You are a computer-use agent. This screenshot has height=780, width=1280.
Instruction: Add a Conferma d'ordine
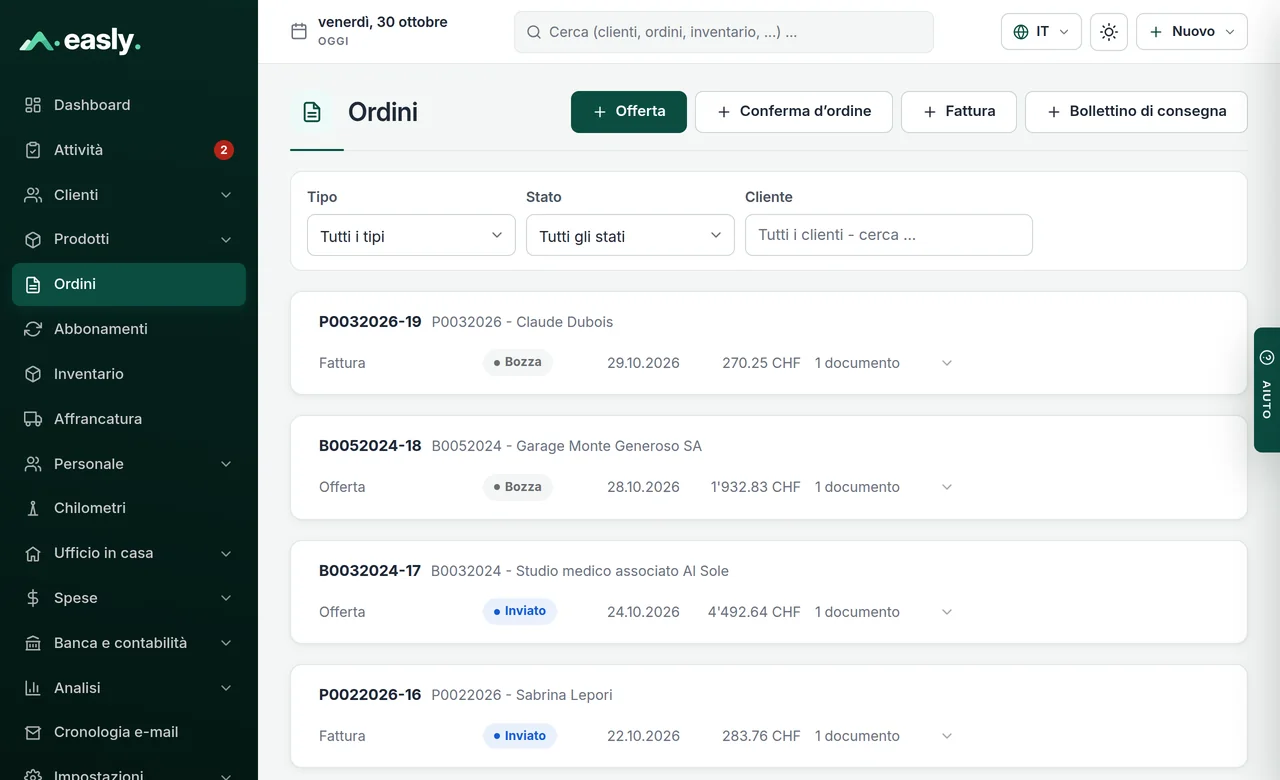click(x=794, y=112)
